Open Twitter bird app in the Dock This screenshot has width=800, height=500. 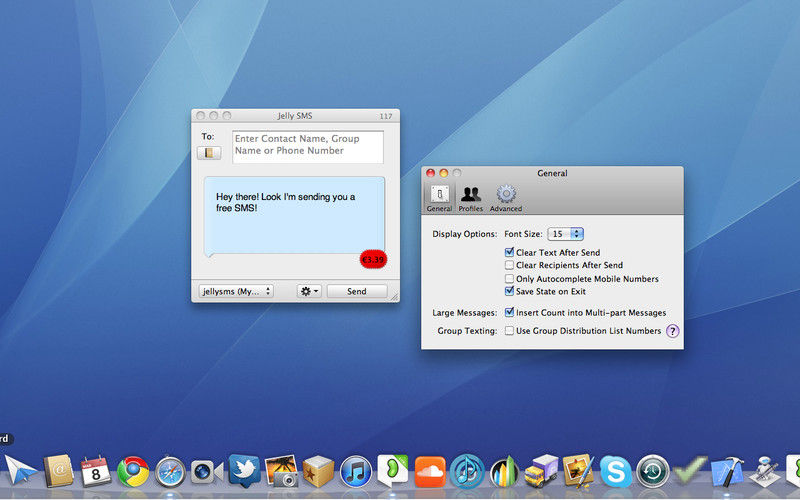click(244, 470)
